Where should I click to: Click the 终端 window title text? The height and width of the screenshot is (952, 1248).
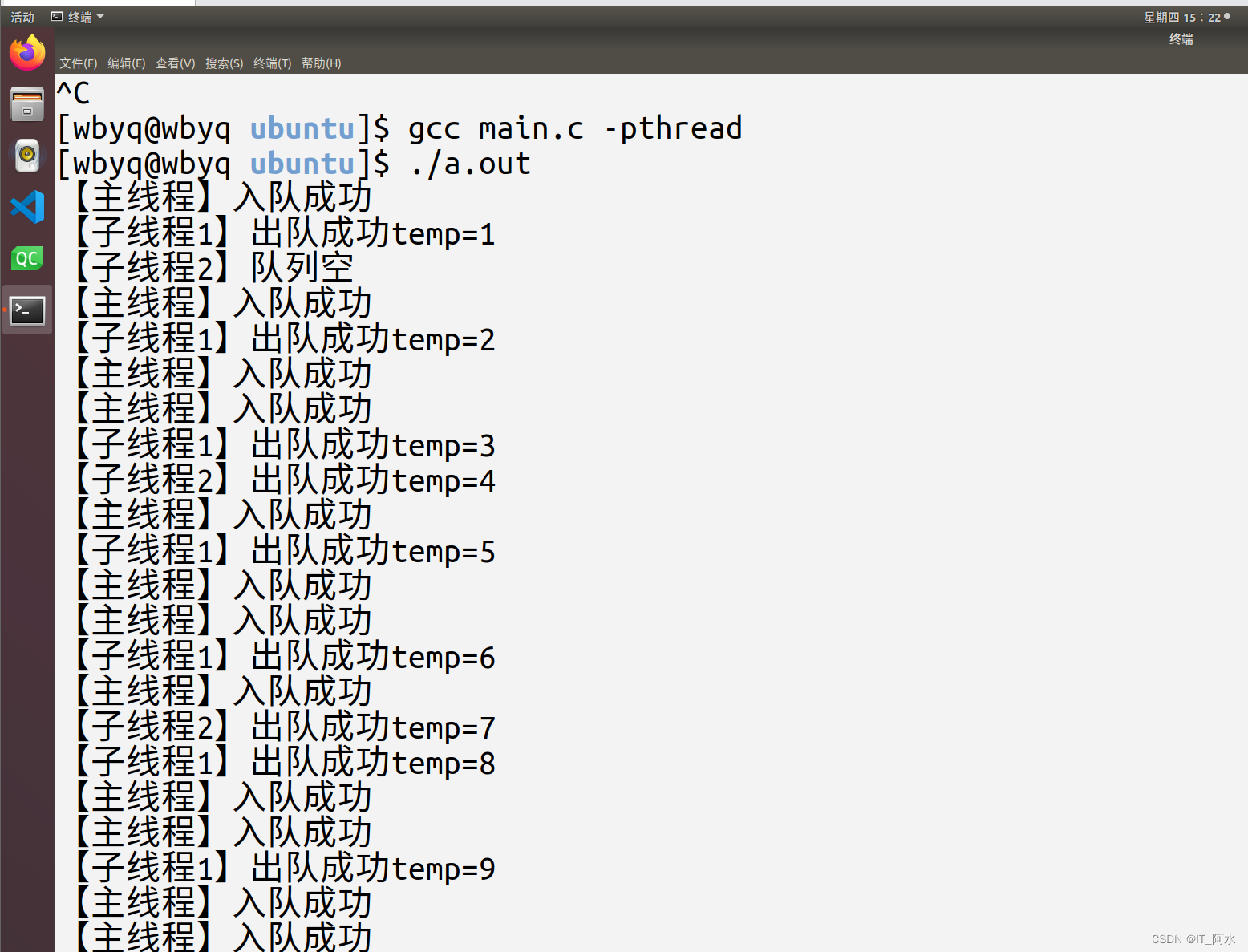click(1181, 39)
